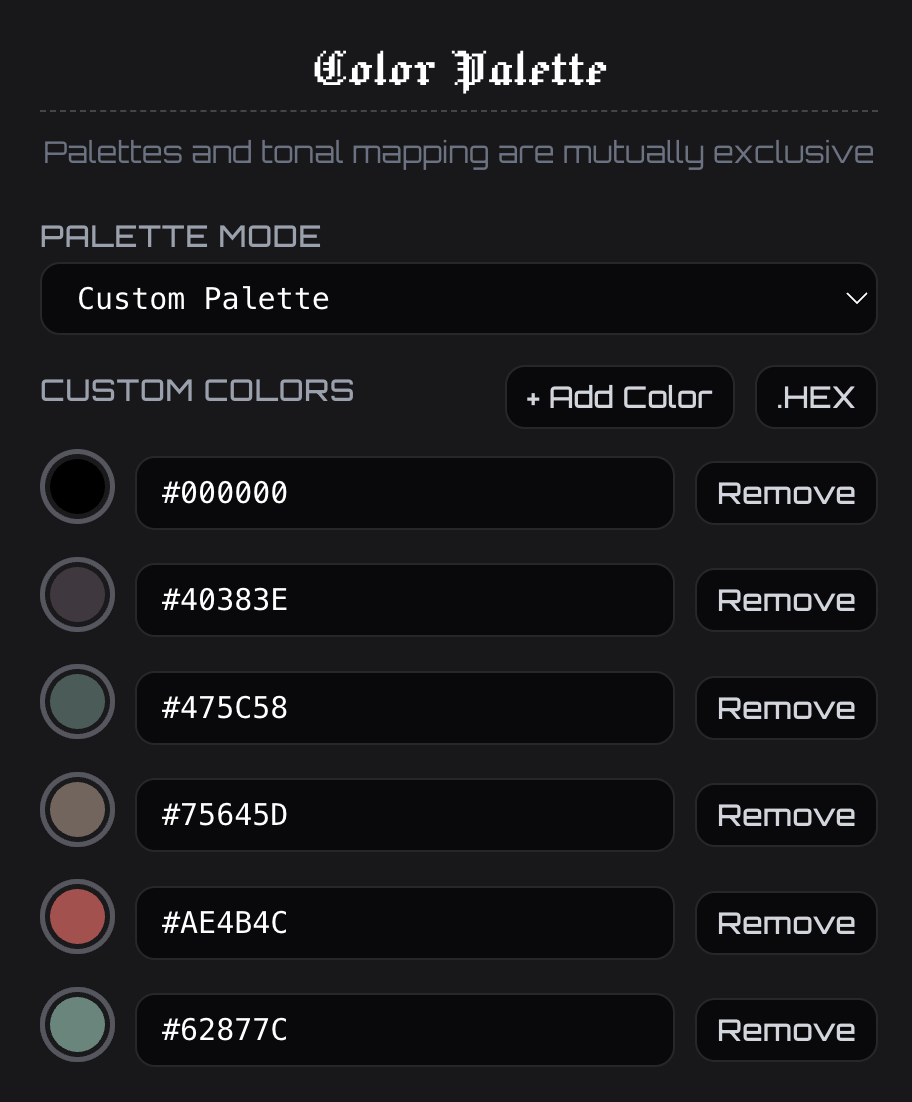Open the #62877C sage green swatch
The width and height of the screenshot is (912, 1102).
pos(77,1025)
